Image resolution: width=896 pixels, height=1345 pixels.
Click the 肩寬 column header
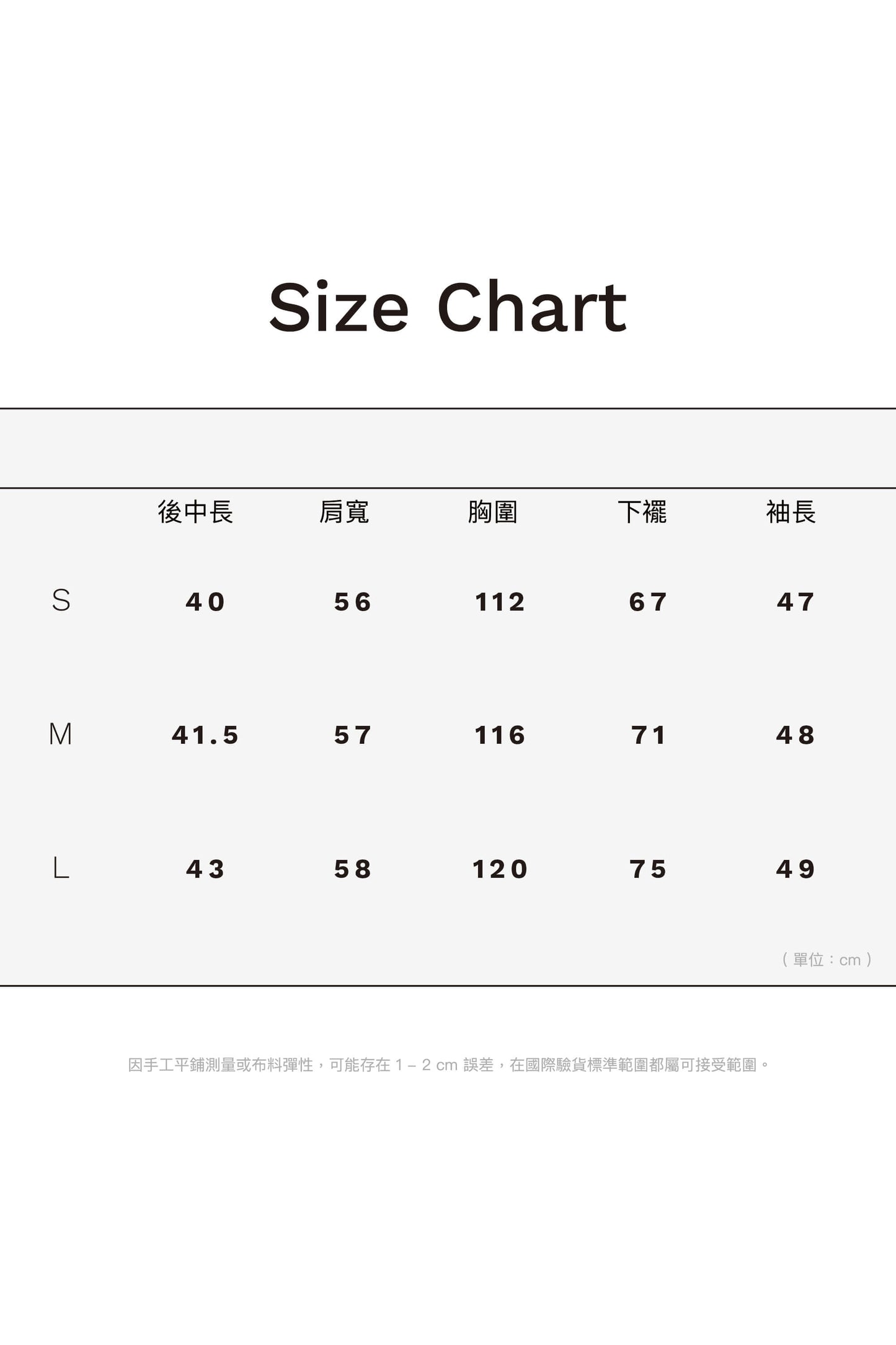(344, 512)
